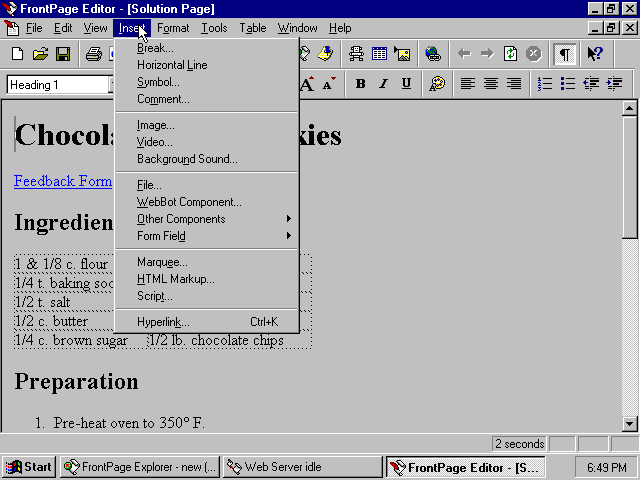640x480 pixels.
Task: Save the page with floppy disk icon
Action: [x=62, y=54]
